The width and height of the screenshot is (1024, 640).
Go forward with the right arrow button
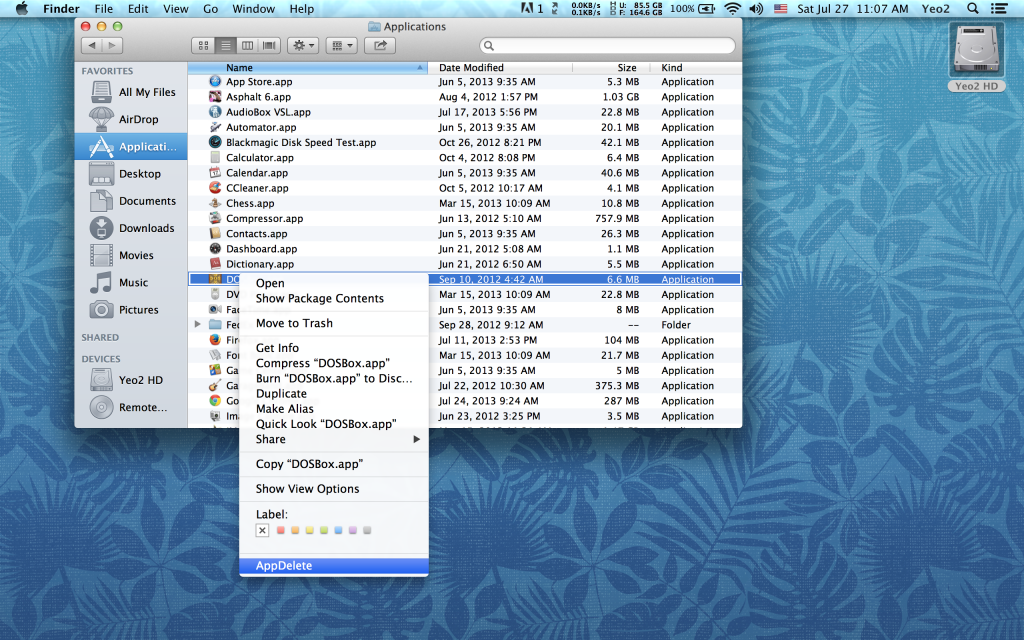click(113, 46)
